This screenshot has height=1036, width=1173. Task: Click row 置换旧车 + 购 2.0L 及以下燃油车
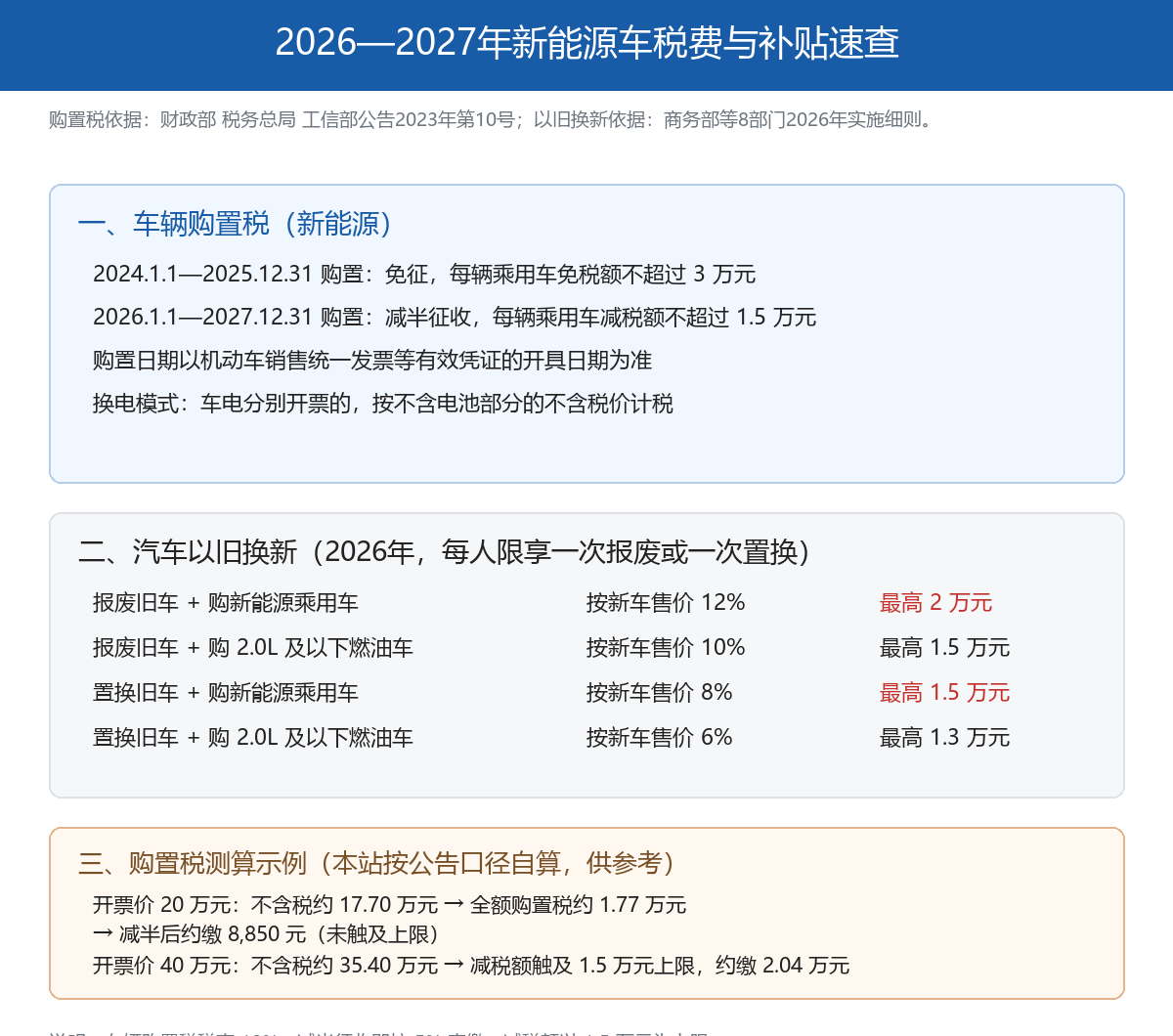point(253,738)
